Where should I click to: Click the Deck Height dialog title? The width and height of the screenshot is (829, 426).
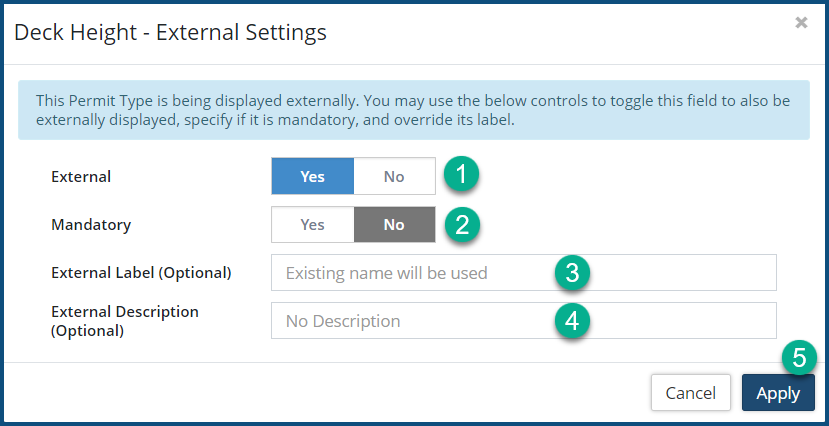[x=170, y=32]
